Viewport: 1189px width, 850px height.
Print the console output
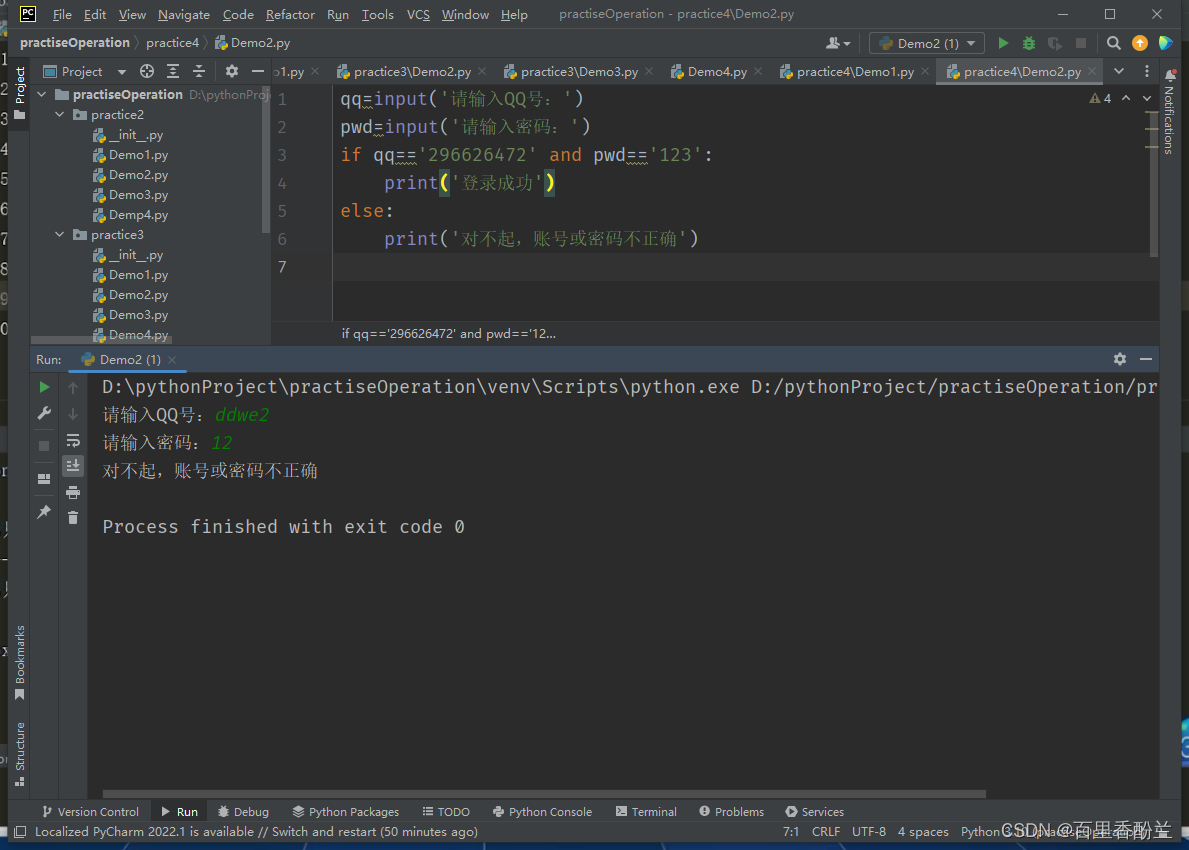click(x=73, y=493)
